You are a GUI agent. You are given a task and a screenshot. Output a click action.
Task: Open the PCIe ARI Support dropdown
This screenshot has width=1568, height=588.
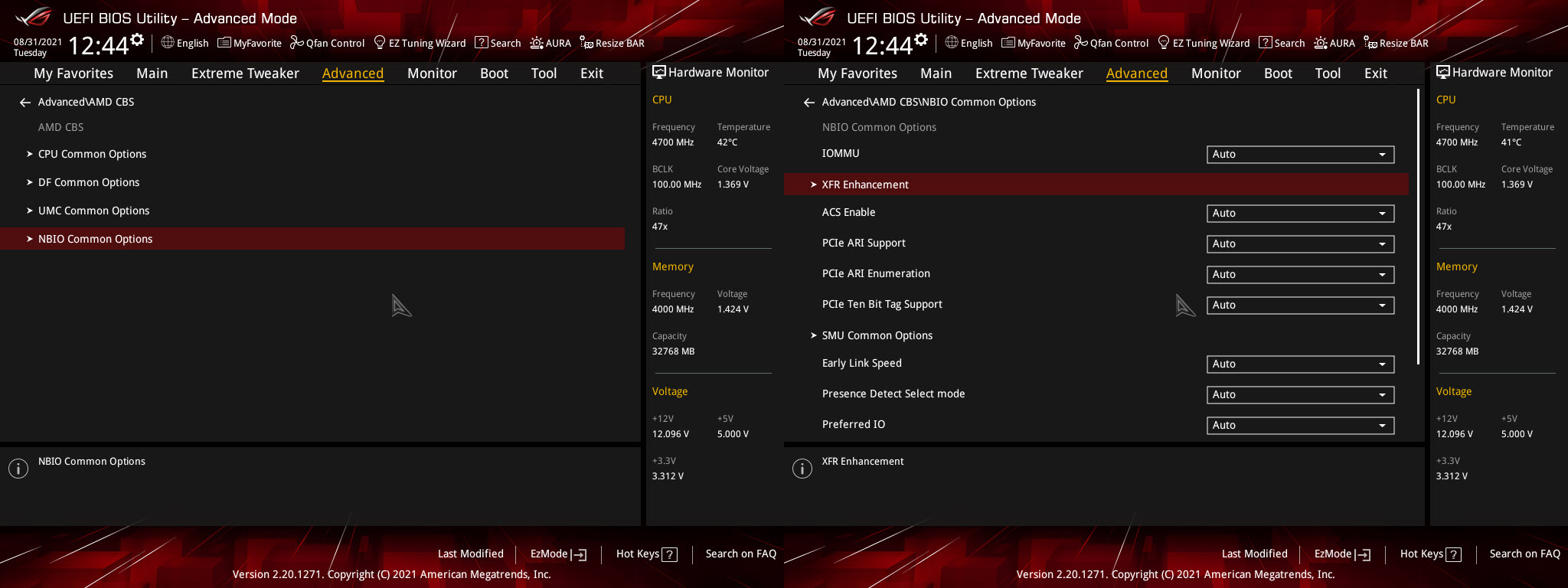tap(1299, 244)
